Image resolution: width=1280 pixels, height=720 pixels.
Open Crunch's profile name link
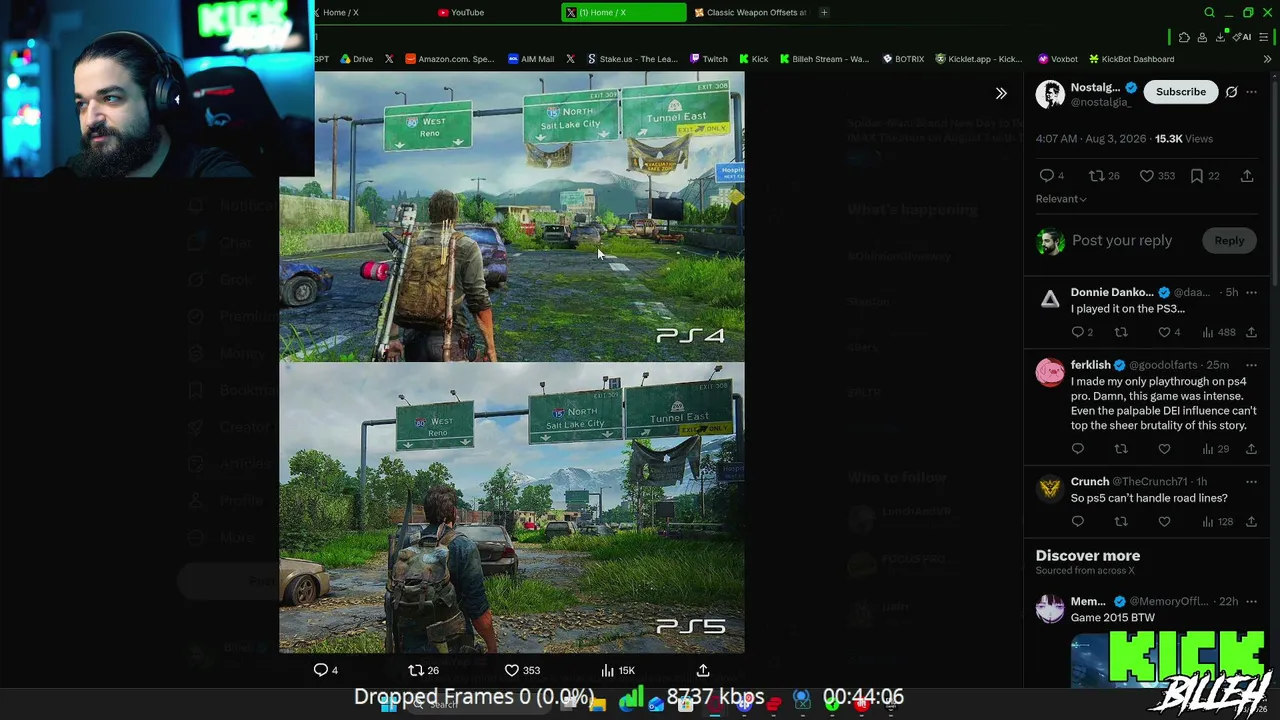click(1090, 482)
